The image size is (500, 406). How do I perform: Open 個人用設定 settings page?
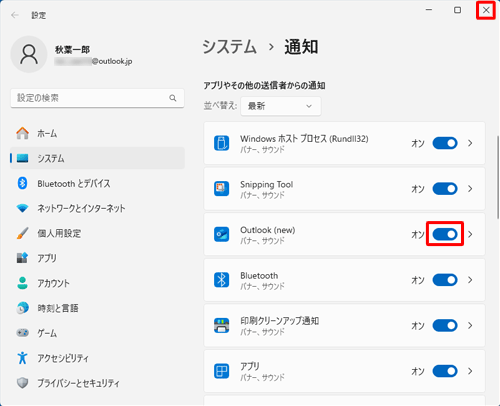(x=97, y=233)
